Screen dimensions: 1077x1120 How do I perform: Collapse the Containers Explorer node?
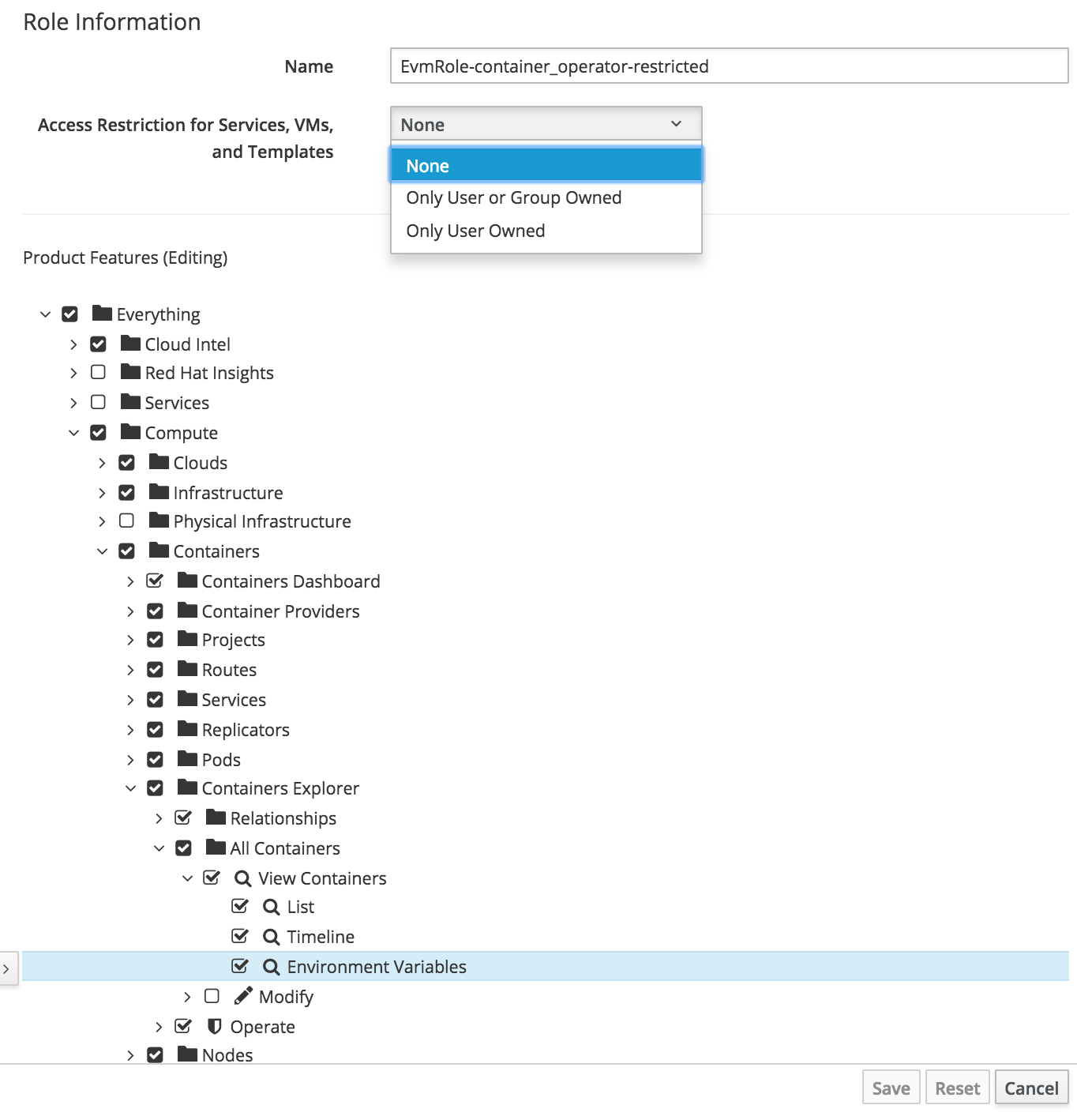(130, 787)
